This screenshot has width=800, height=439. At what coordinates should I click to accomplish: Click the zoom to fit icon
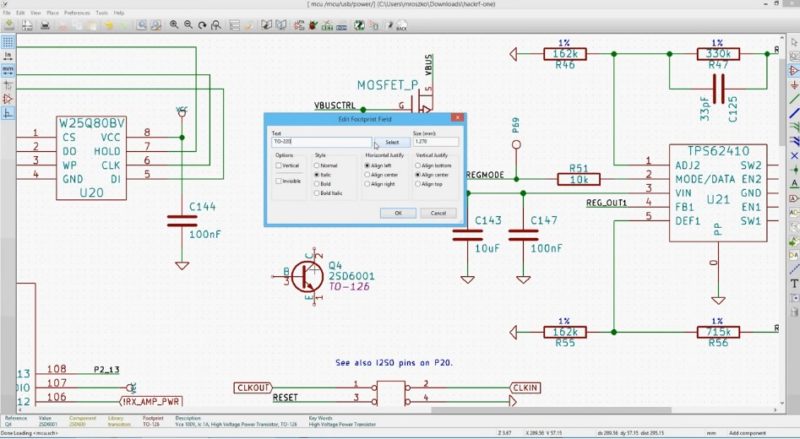point(216,25)
